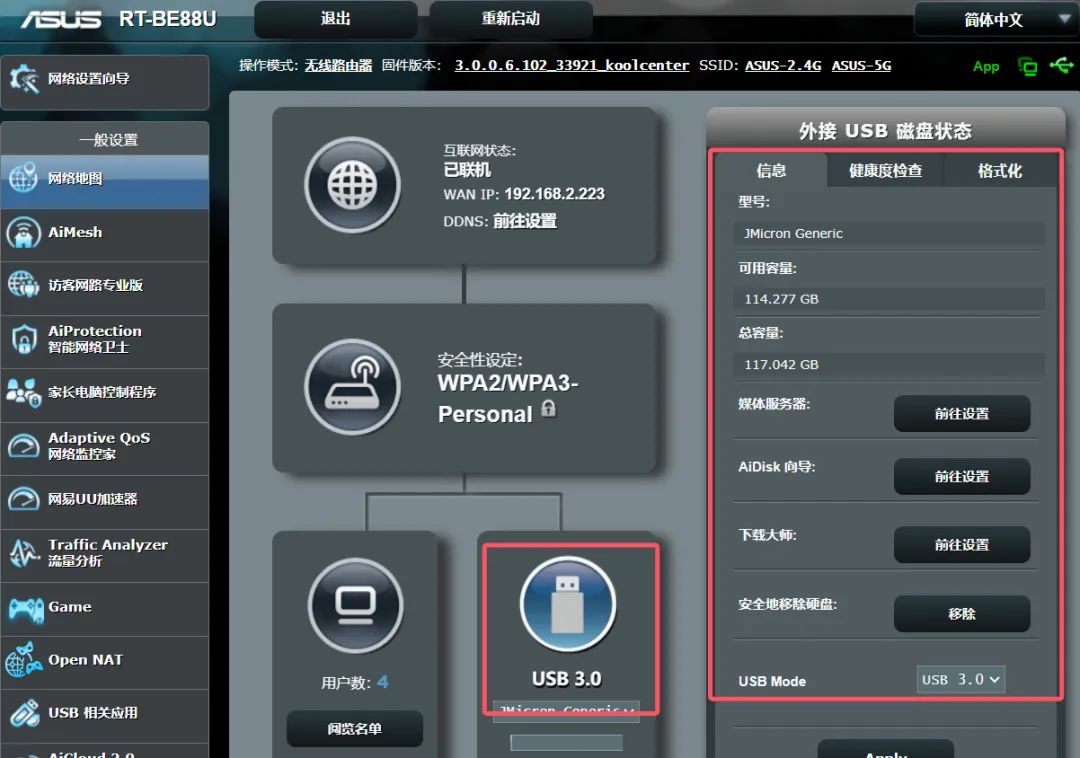This screenshot has height=758, width=1080.
Task: Open the network setup wizard icon
Action: [24, 79]
